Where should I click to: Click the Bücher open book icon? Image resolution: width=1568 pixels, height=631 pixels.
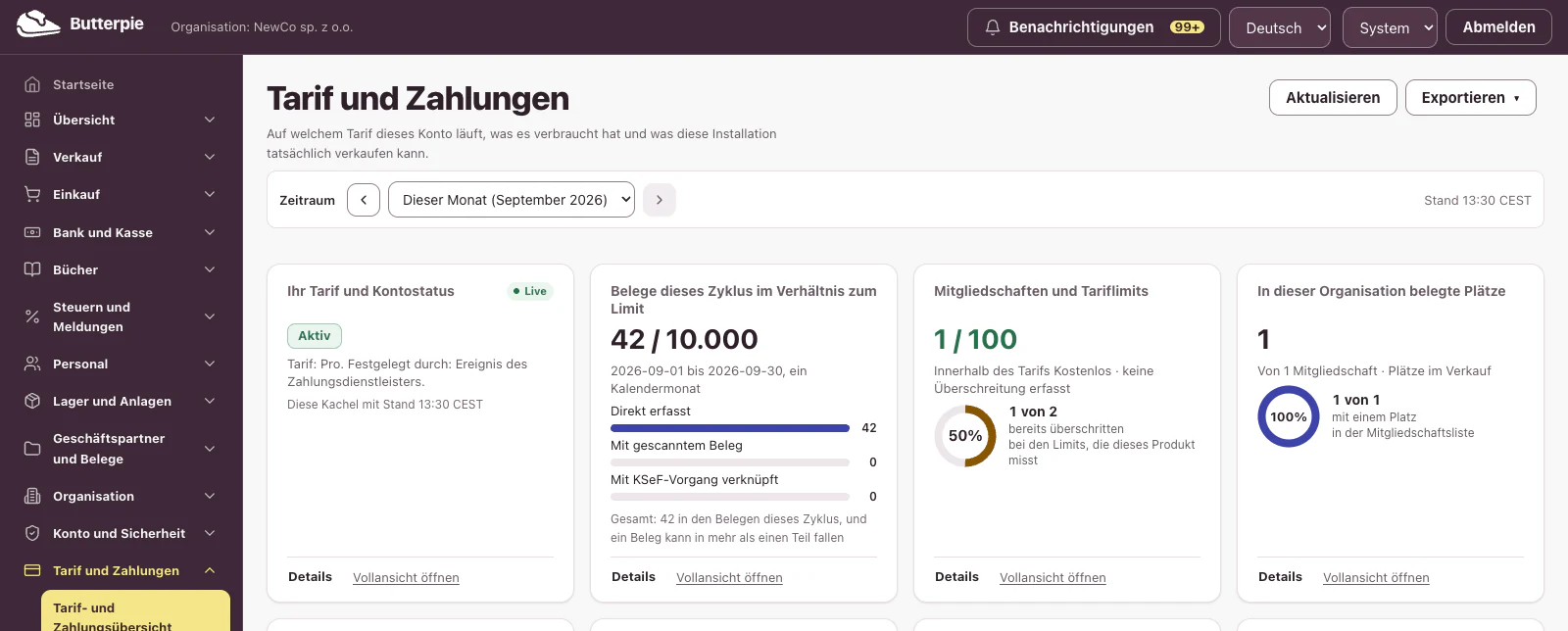tap(32, 269)
